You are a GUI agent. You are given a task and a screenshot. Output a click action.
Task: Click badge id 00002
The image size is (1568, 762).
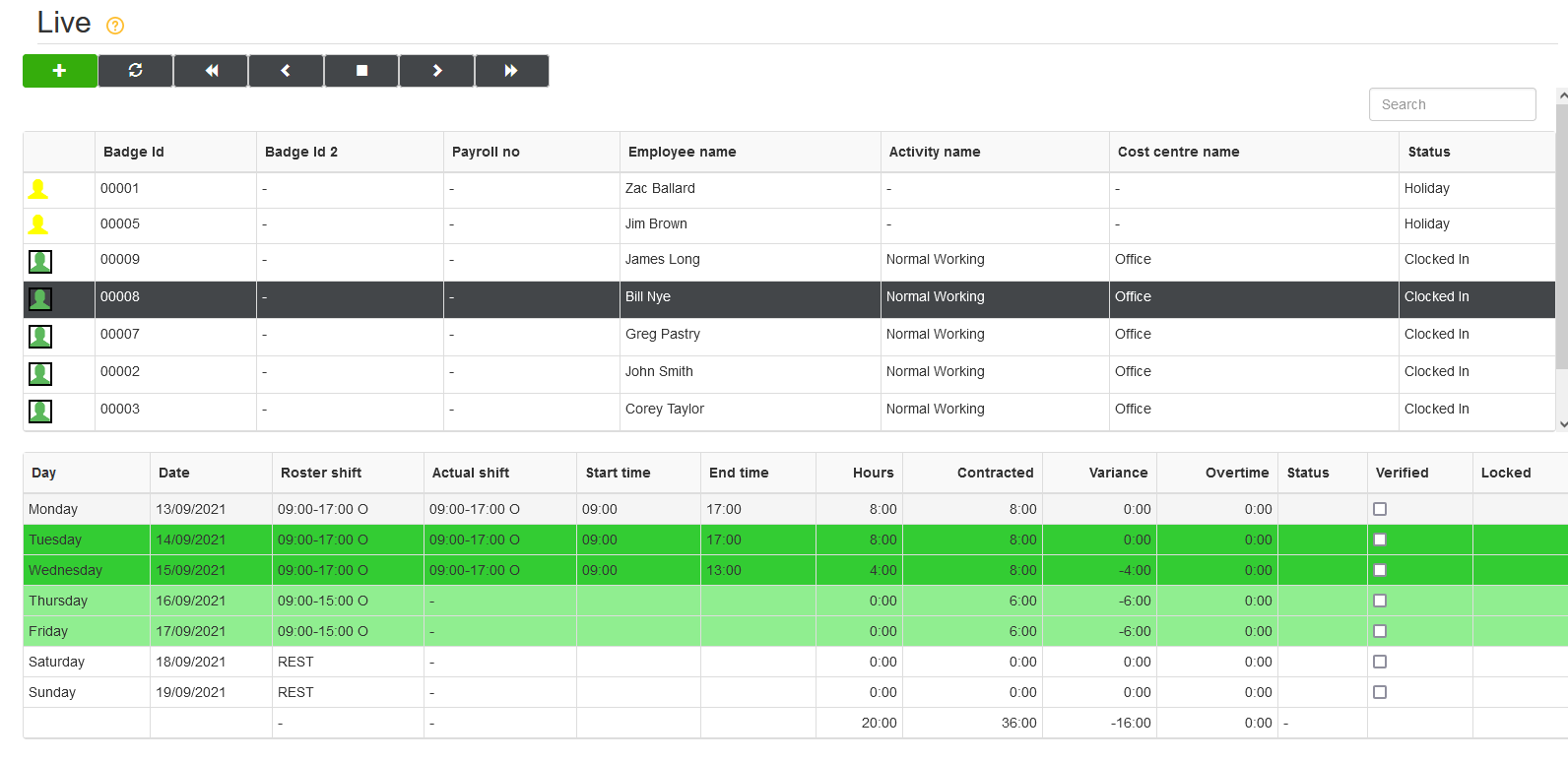120,371
